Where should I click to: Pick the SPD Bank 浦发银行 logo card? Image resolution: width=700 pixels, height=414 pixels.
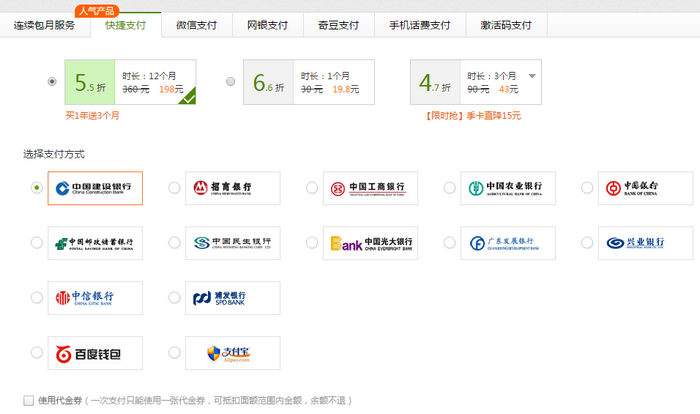pyautogui.click(x=233, y=298)
